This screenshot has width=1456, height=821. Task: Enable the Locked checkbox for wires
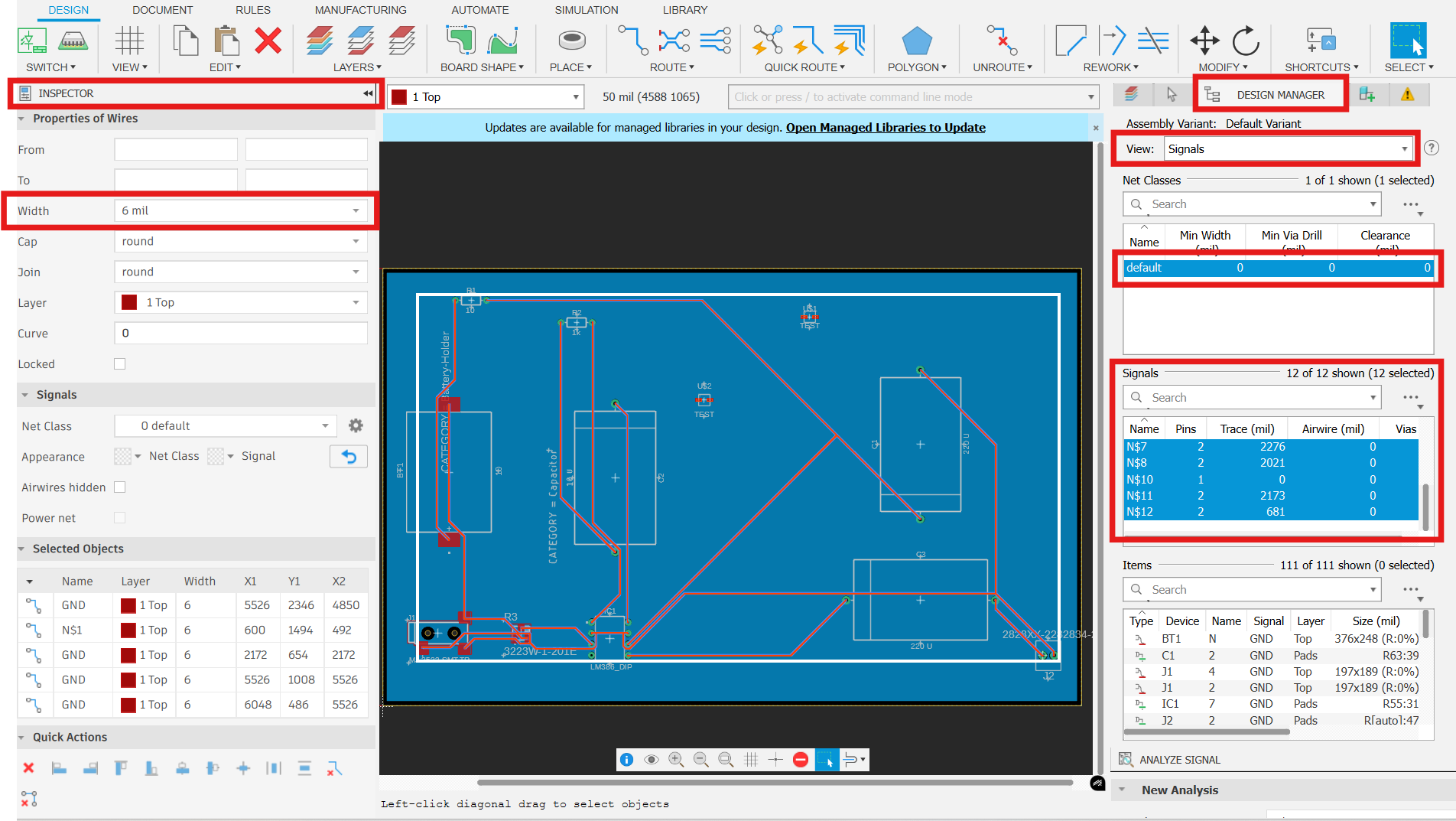click(x=119, y=363)
